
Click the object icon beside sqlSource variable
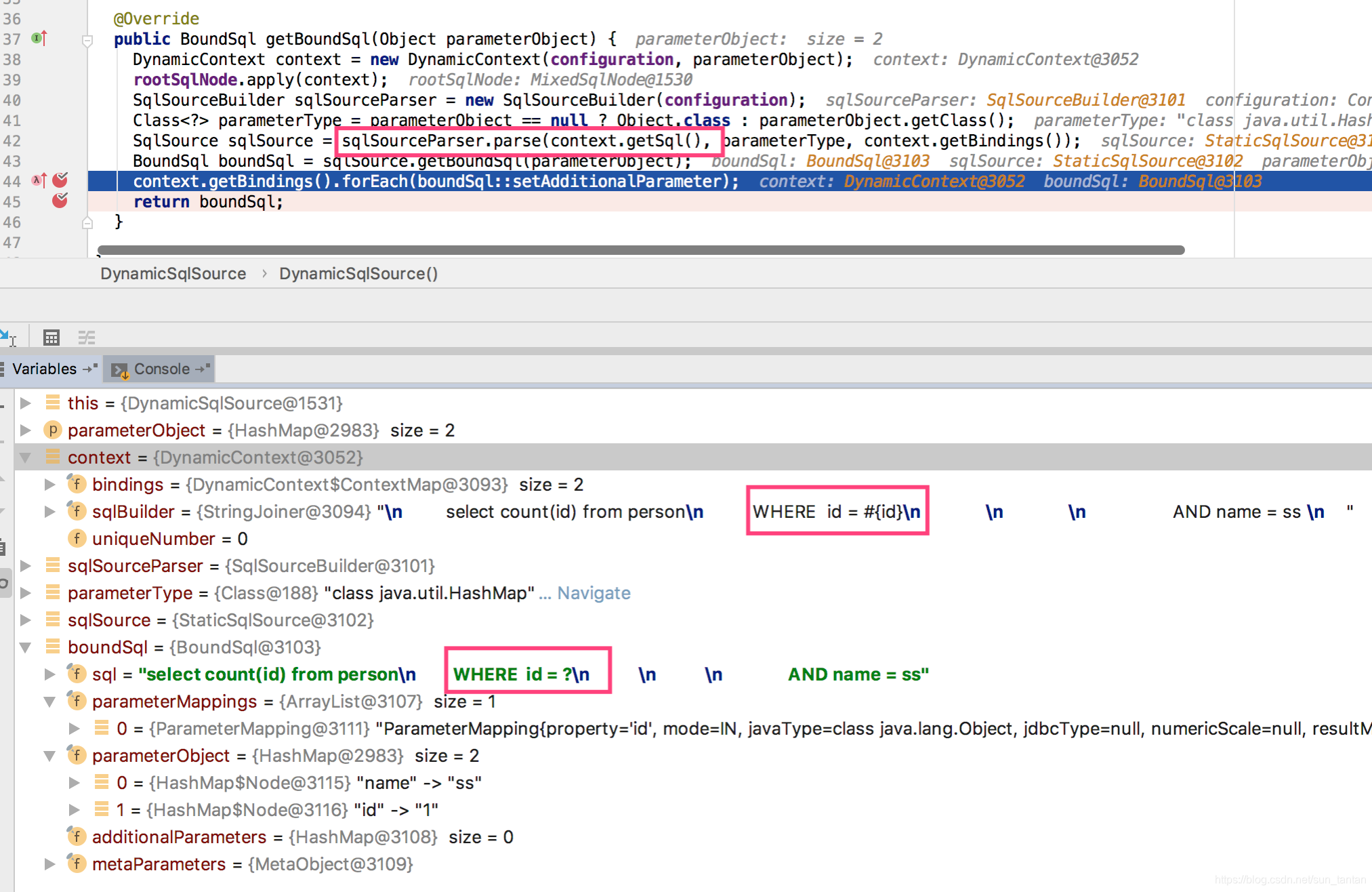click(52, 620)
